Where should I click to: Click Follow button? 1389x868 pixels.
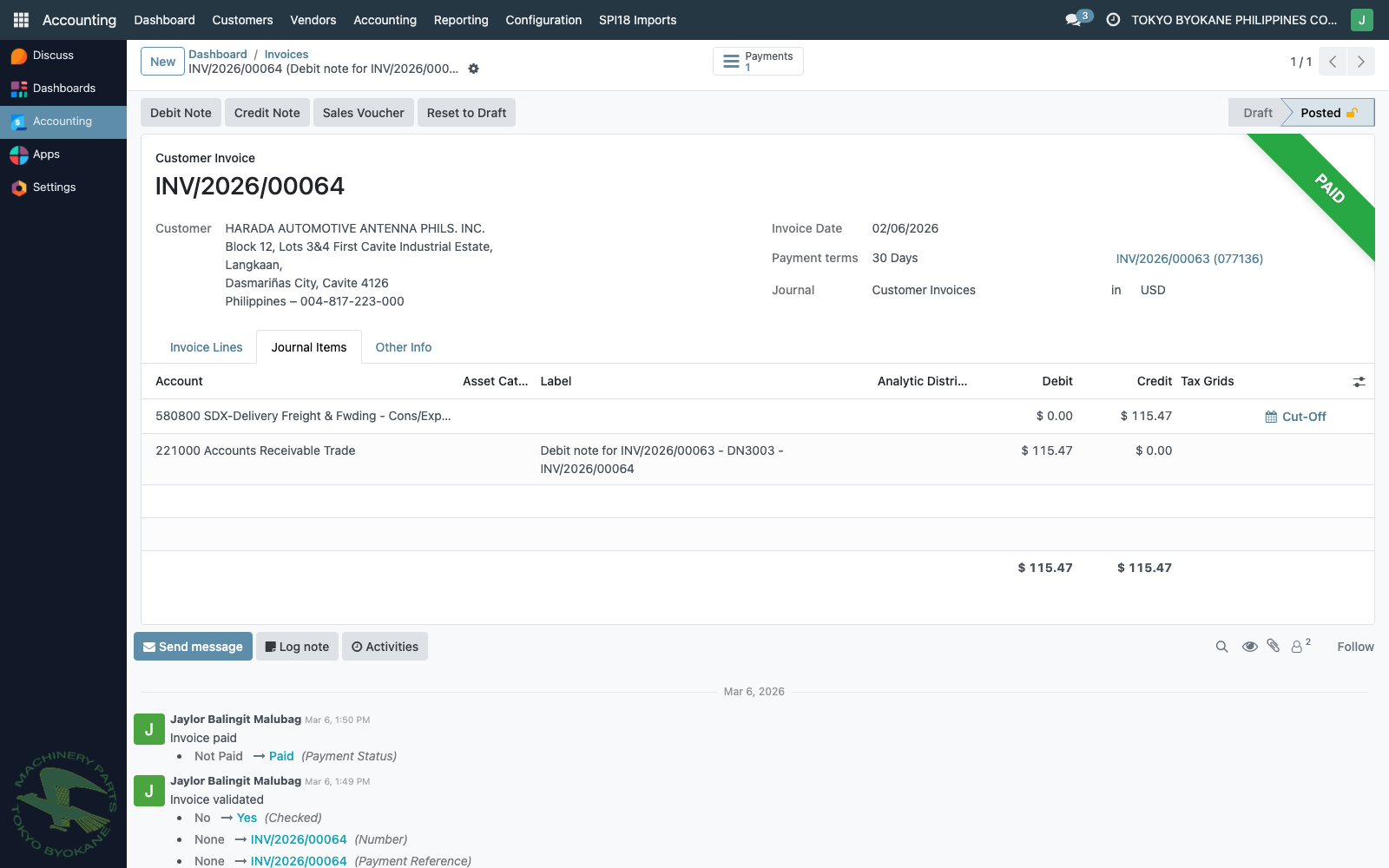click(1355, 647)
